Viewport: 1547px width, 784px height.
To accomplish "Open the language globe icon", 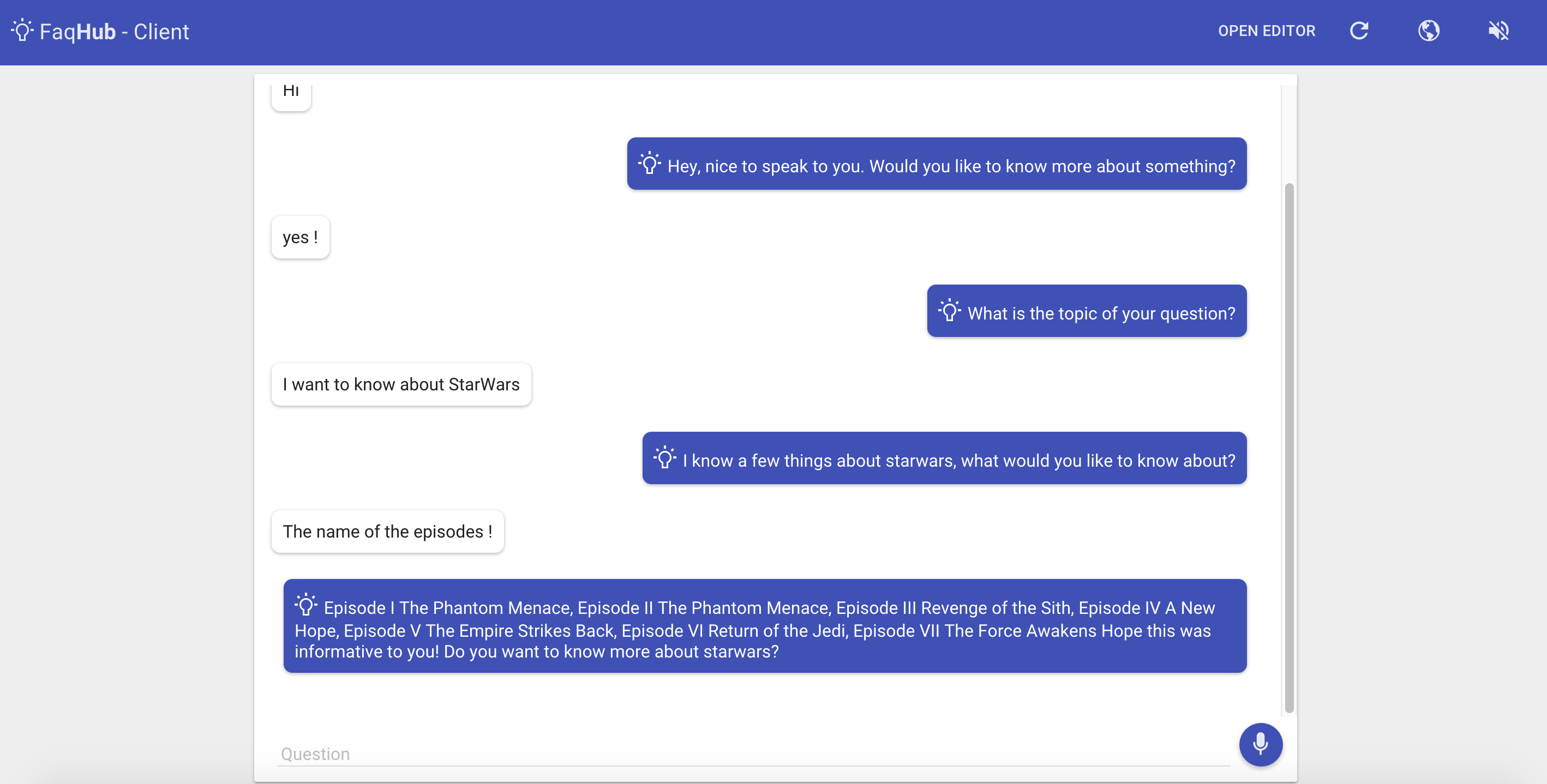I will [x=1429, y=30].
